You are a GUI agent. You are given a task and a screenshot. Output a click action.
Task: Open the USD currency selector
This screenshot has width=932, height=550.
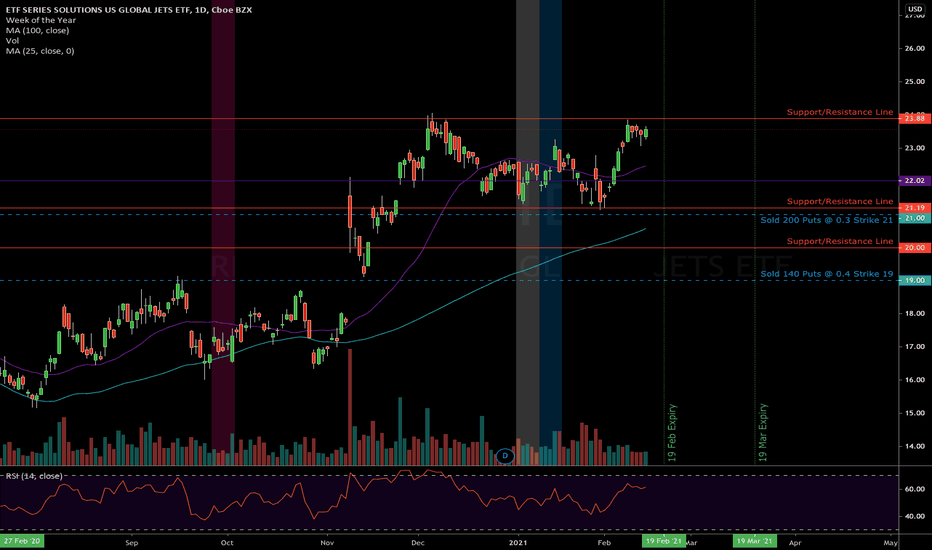(914, 9)
